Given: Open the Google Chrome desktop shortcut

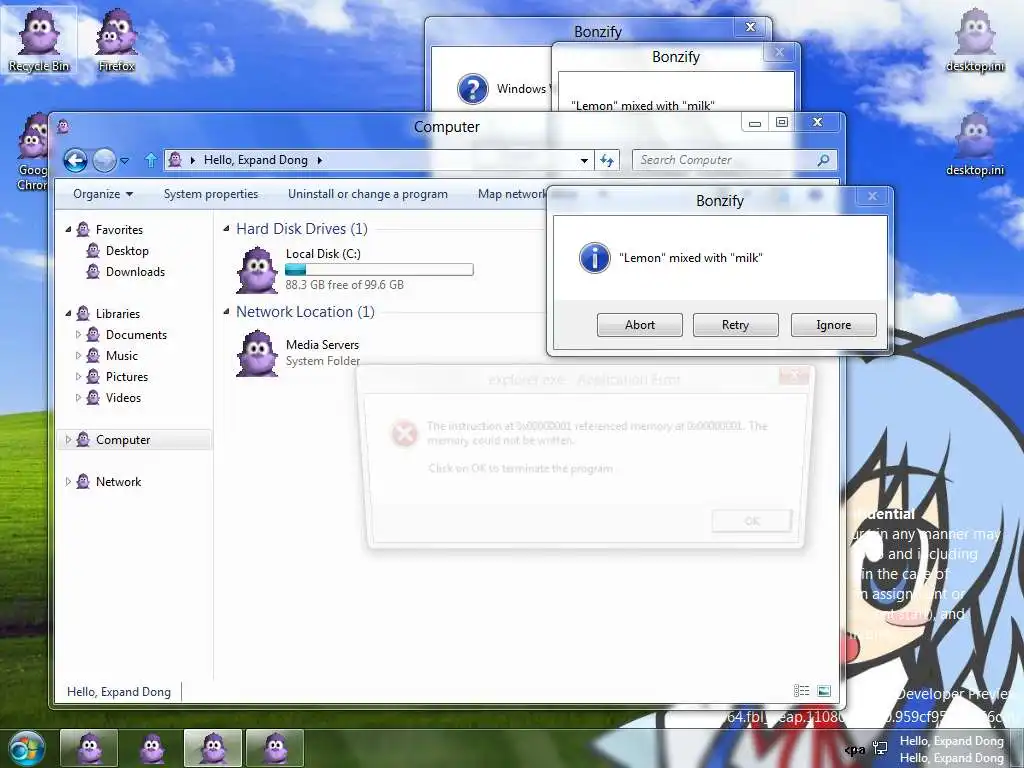Looking at the screenshot, I should (x=33, y=152).
